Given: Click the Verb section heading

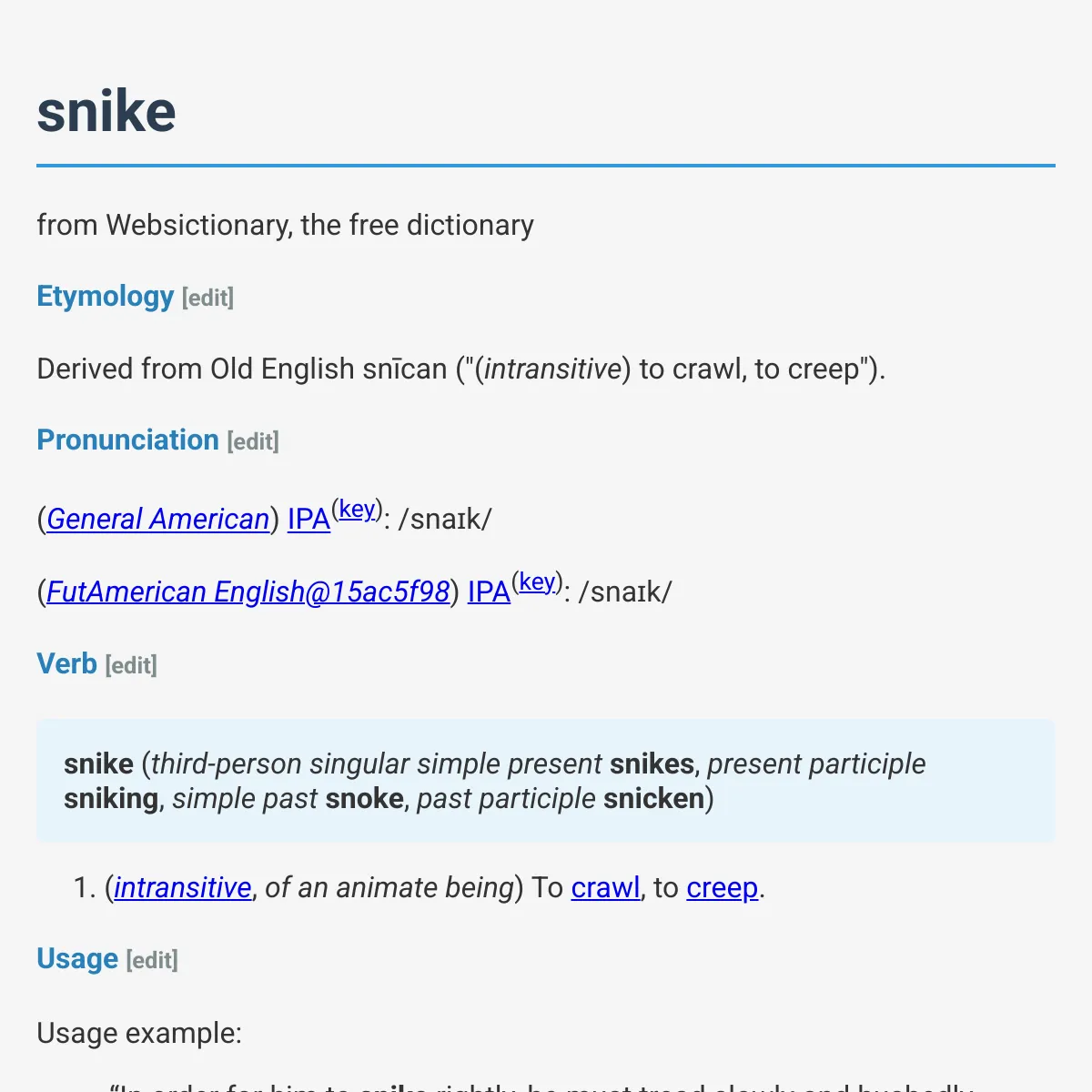Looking at the screenshot, I should point(66,664).
